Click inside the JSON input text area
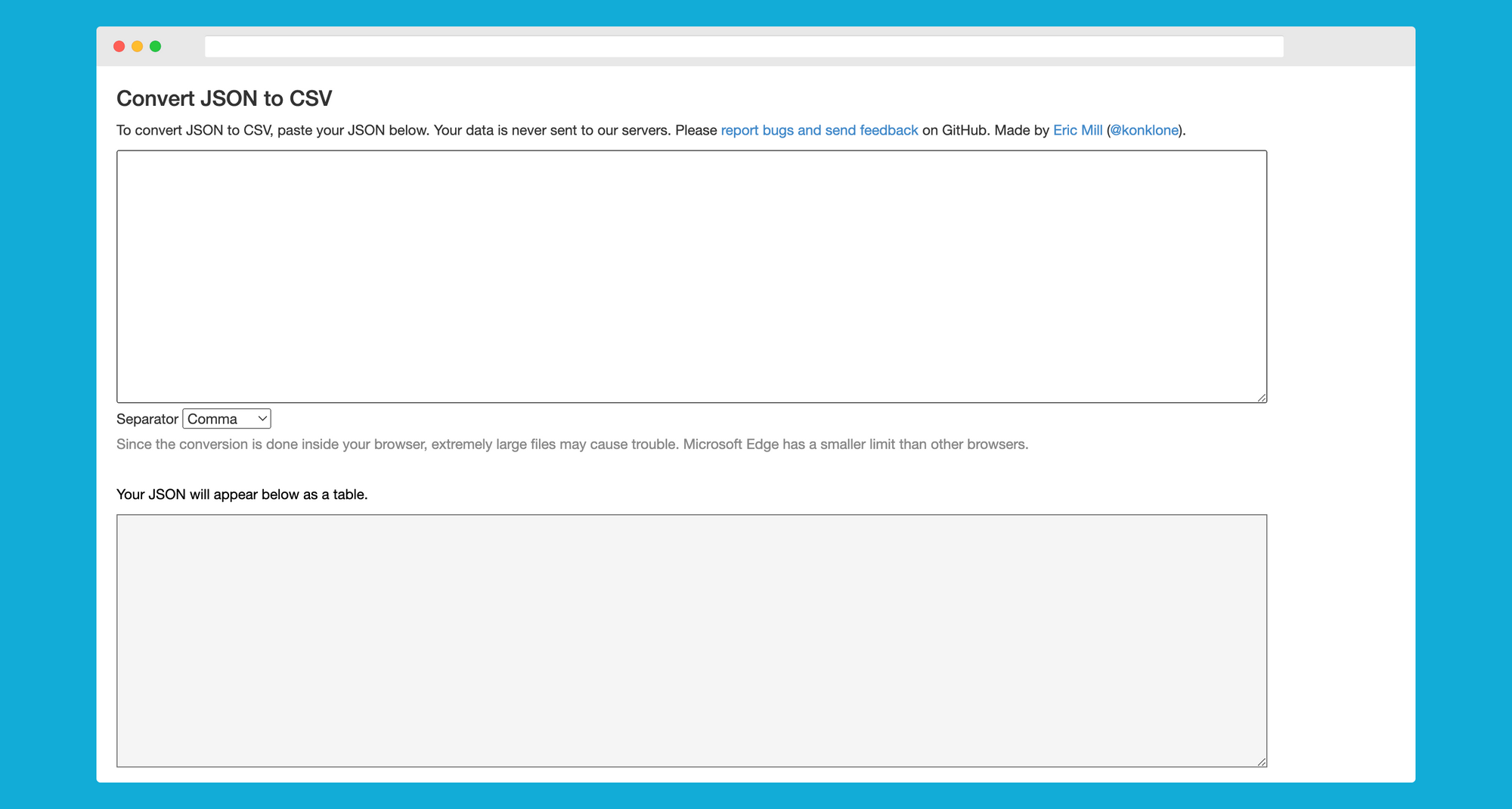This screenshot has height=809, width=1512. (x=691, y=276)
